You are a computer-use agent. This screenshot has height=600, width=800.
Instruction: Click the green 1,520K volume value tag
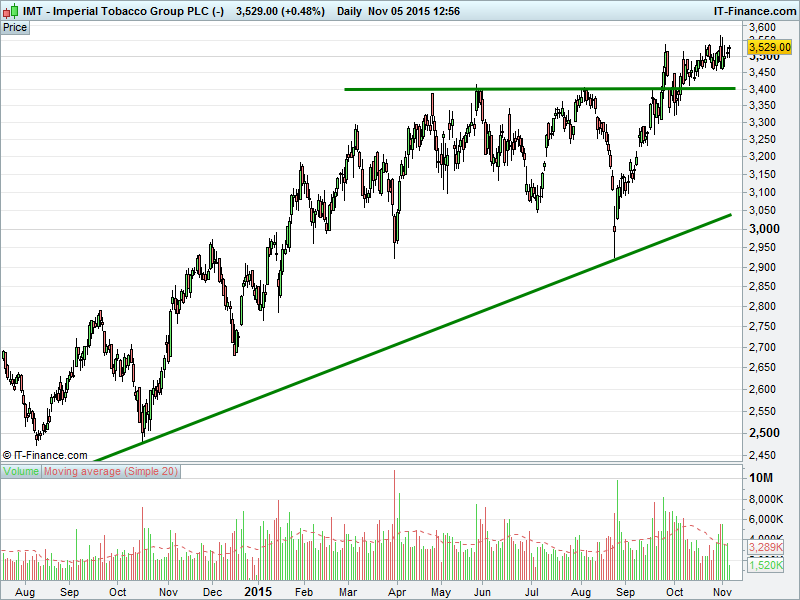click(x=769, y=565)
